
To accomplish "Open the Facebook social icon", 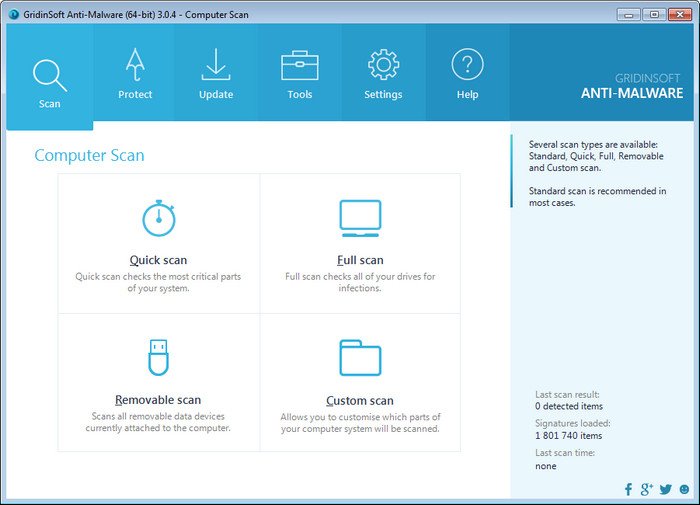I will click(629, 489).
